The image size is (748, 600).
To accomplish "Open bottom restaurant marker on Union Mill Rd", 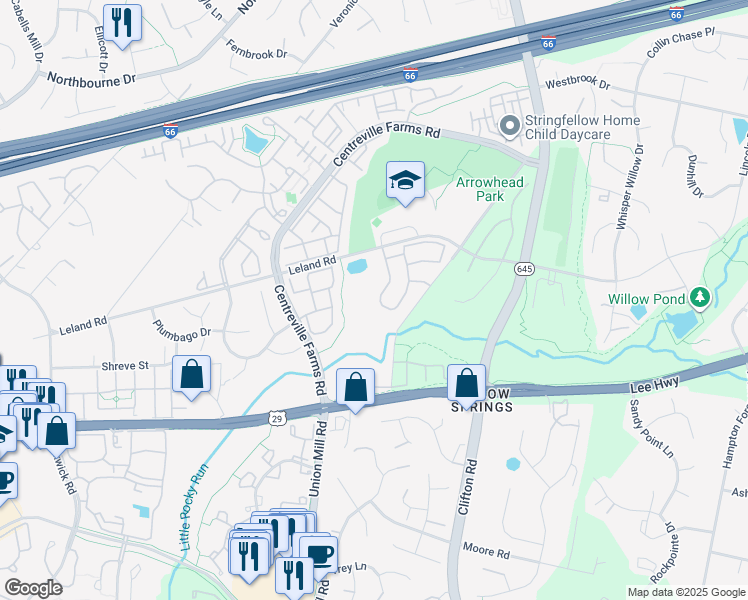I will pyautogui.click(x=294, y=576).
